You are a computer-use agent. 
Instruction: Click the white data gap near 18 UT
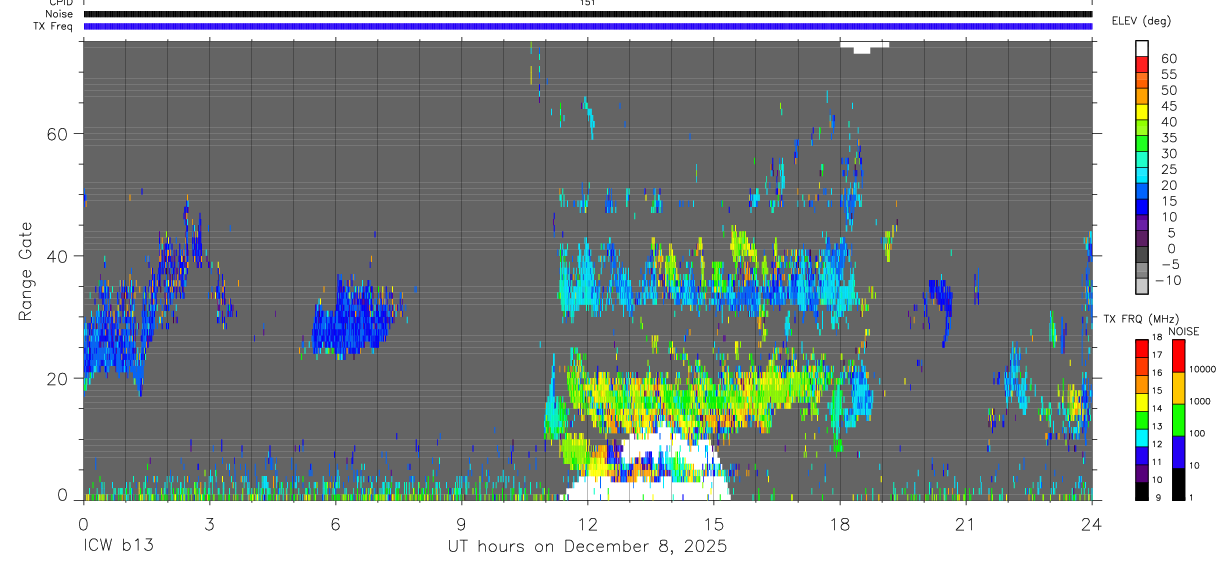864,47
